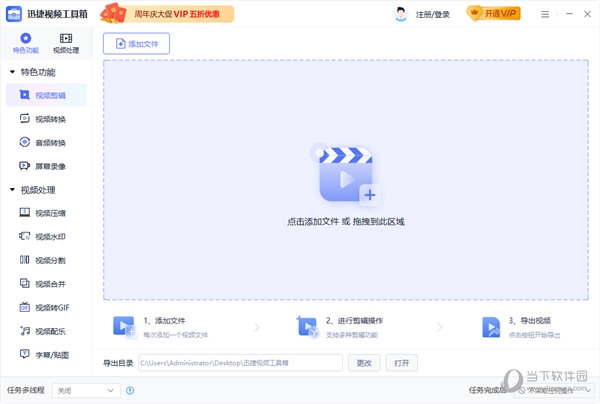Screen dimensions: 600x404
Task: Click the multithread info icon
Action: [130, 390]
